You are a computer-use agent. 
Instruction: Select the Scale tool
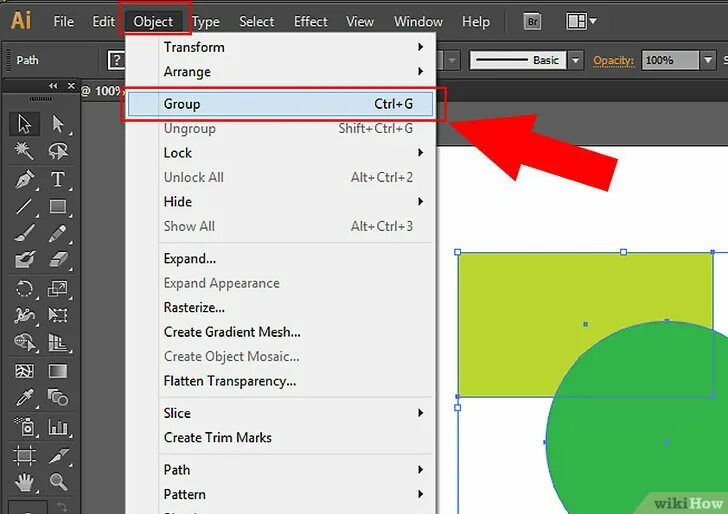[x=58, y=288]
